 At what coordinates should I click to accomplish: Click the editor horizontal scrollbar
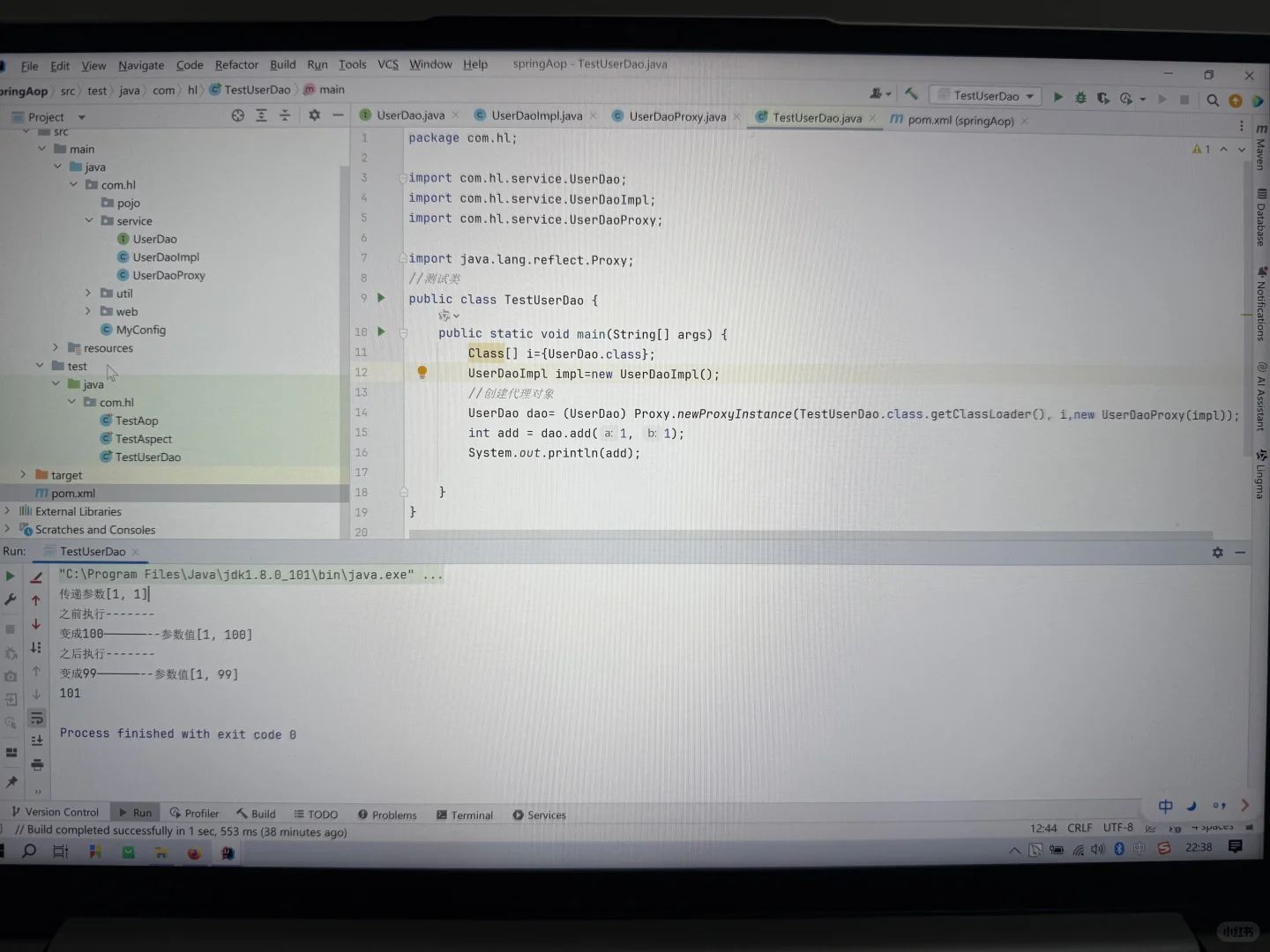[810, 535]
